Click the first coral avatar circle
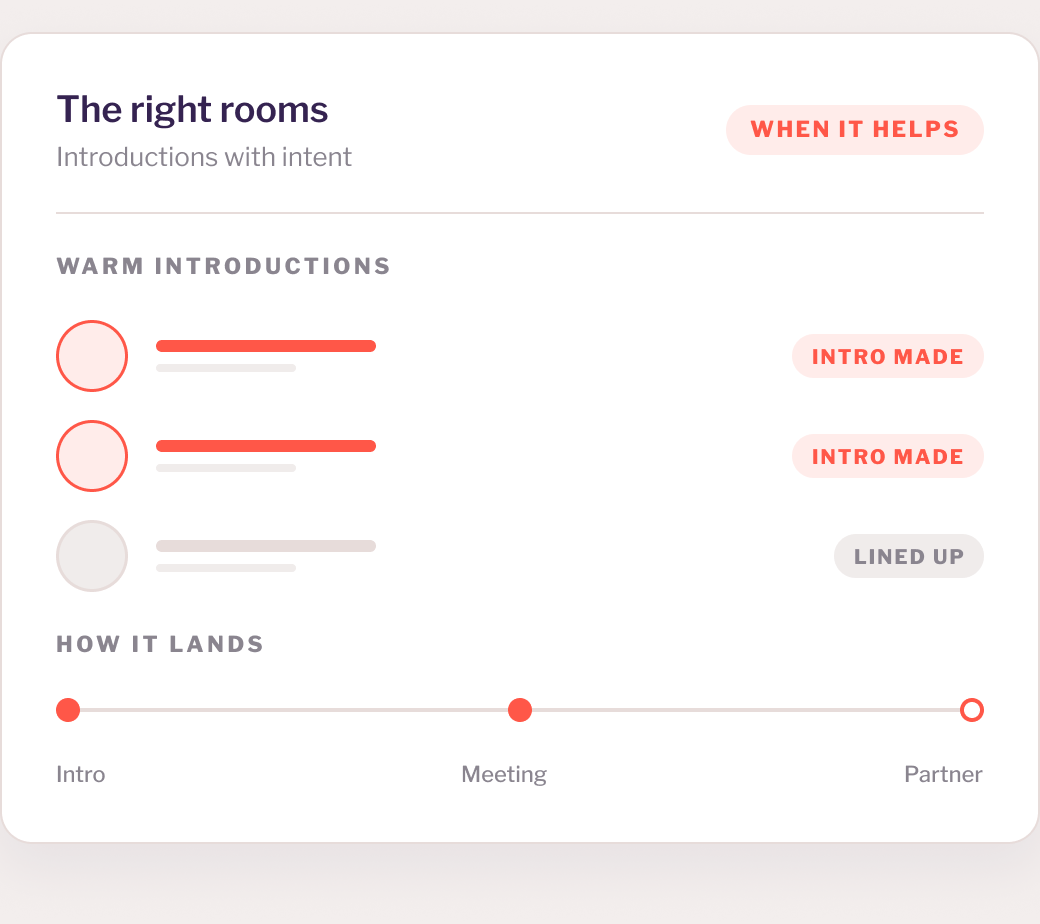Image resolution: width=1040 pixels, height=924 pixels. [92, 356]
